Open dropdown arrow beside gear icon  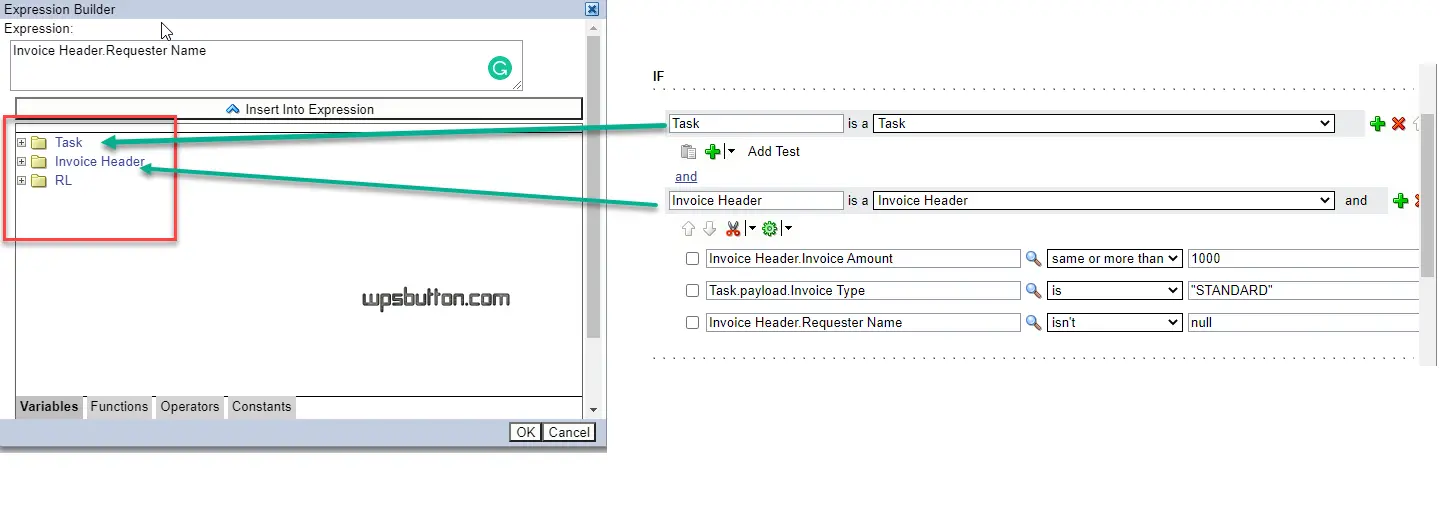tap(787, 229)
